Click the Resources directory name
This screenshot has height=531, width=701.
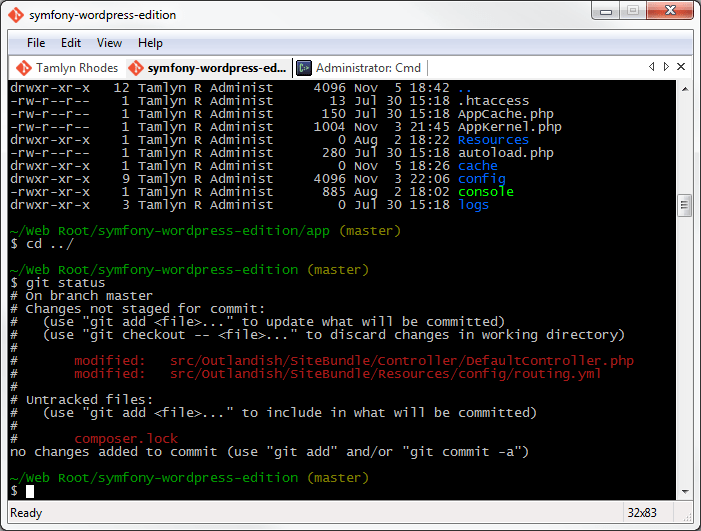click(493, 140)
